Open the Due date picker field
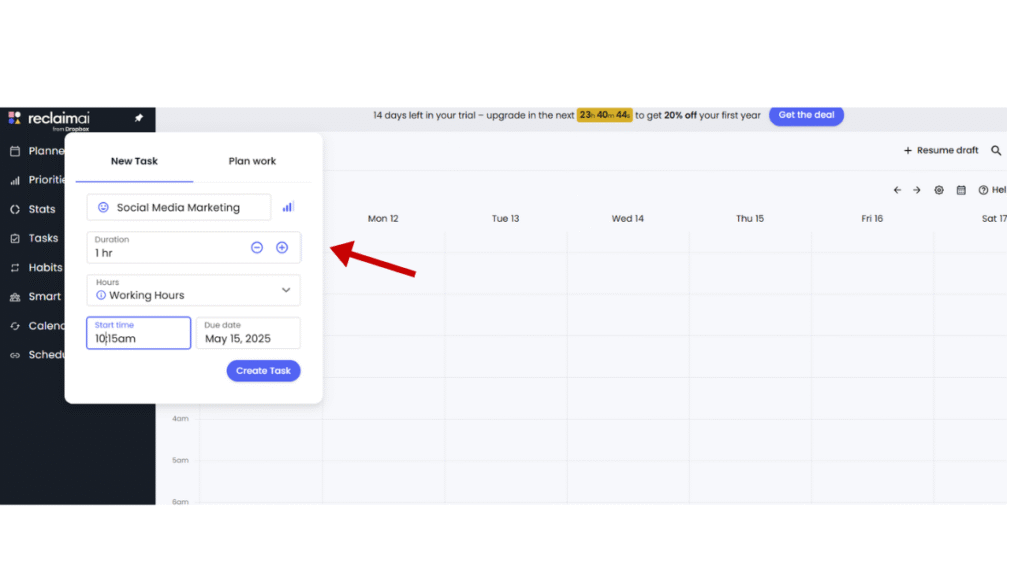This screenshot has width=1024, height=576. [x=248, y=333]
